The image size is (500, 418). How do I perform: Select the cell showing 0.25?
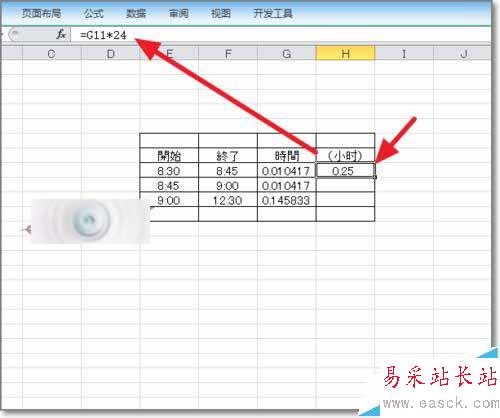point(345,170)
